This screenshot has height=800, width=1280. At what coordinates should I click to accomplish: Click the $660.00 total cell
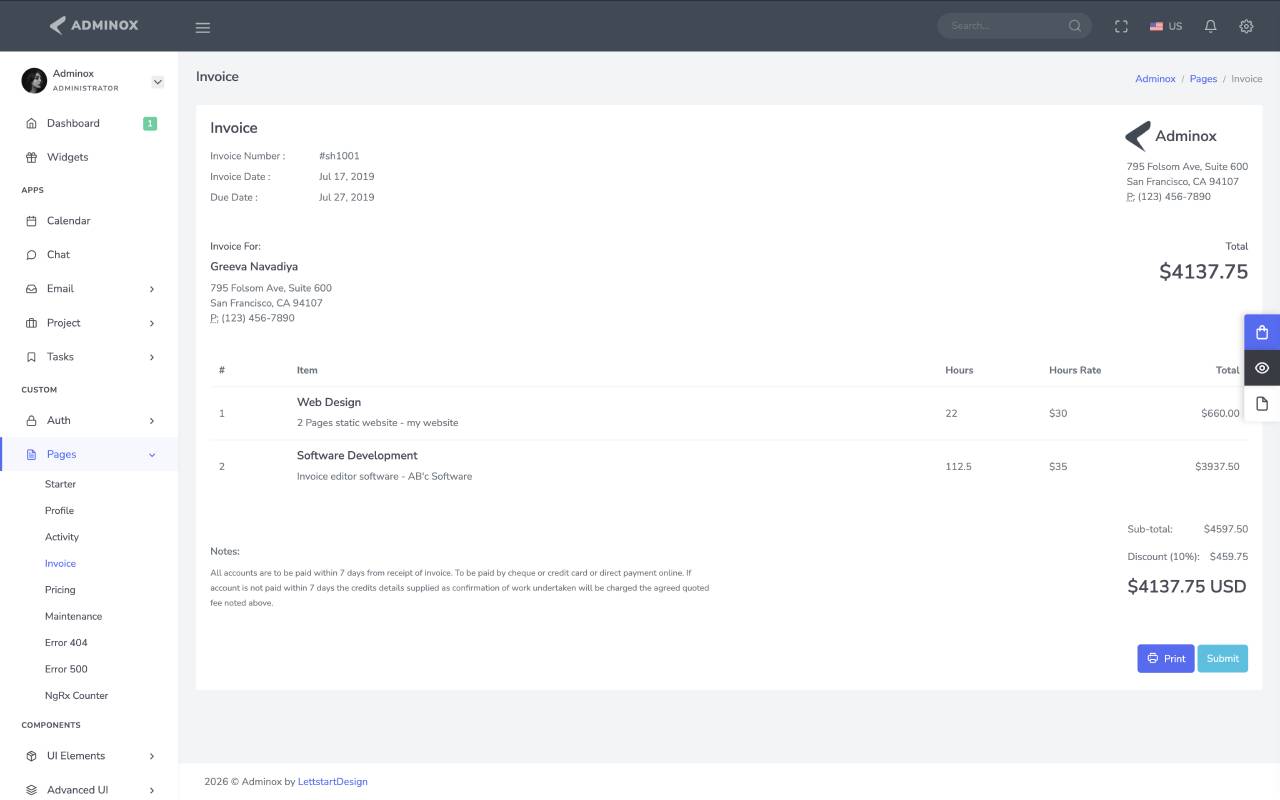pos(1220,413)
